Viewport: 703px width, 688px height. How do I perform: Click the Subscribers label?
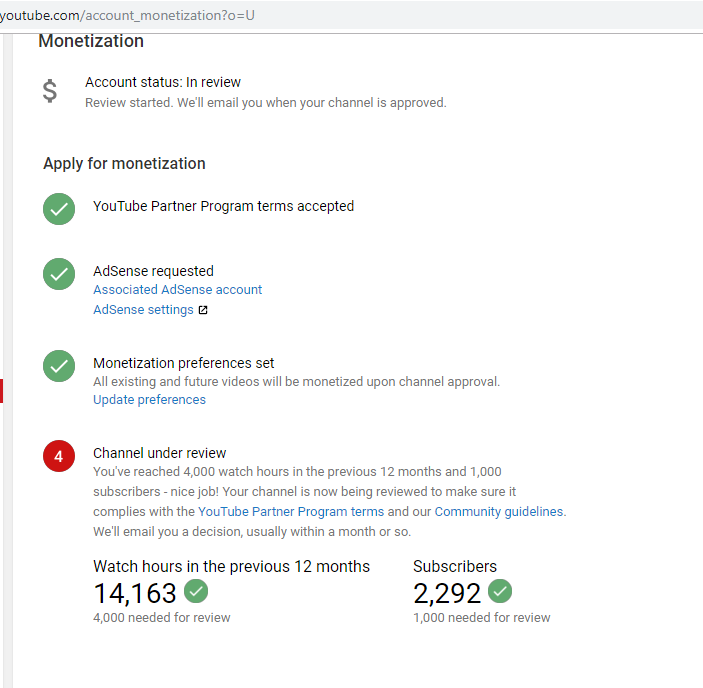point(455,567)
